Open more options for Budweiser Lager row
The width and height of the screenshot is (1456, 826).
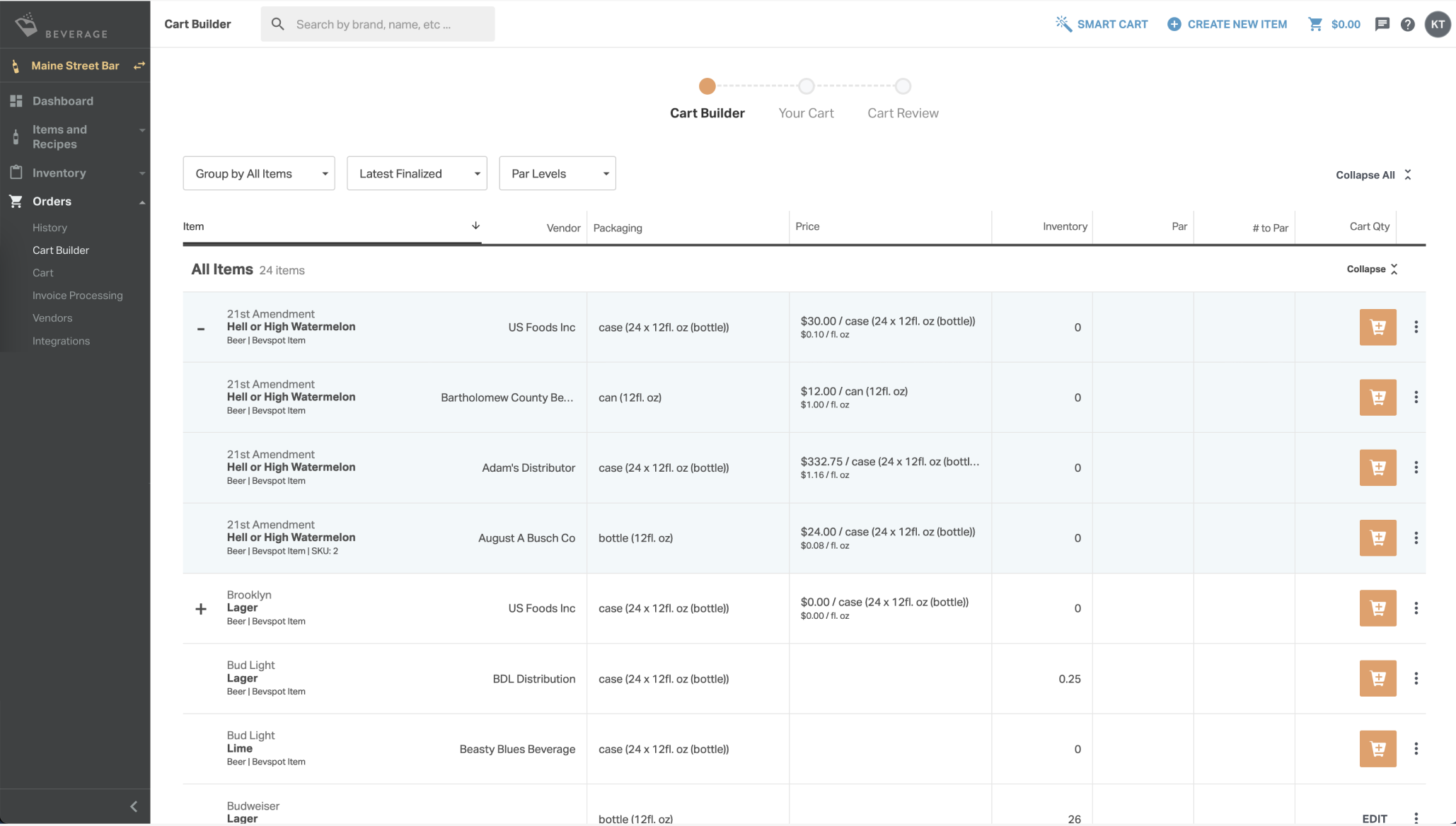coord(1416,818)
